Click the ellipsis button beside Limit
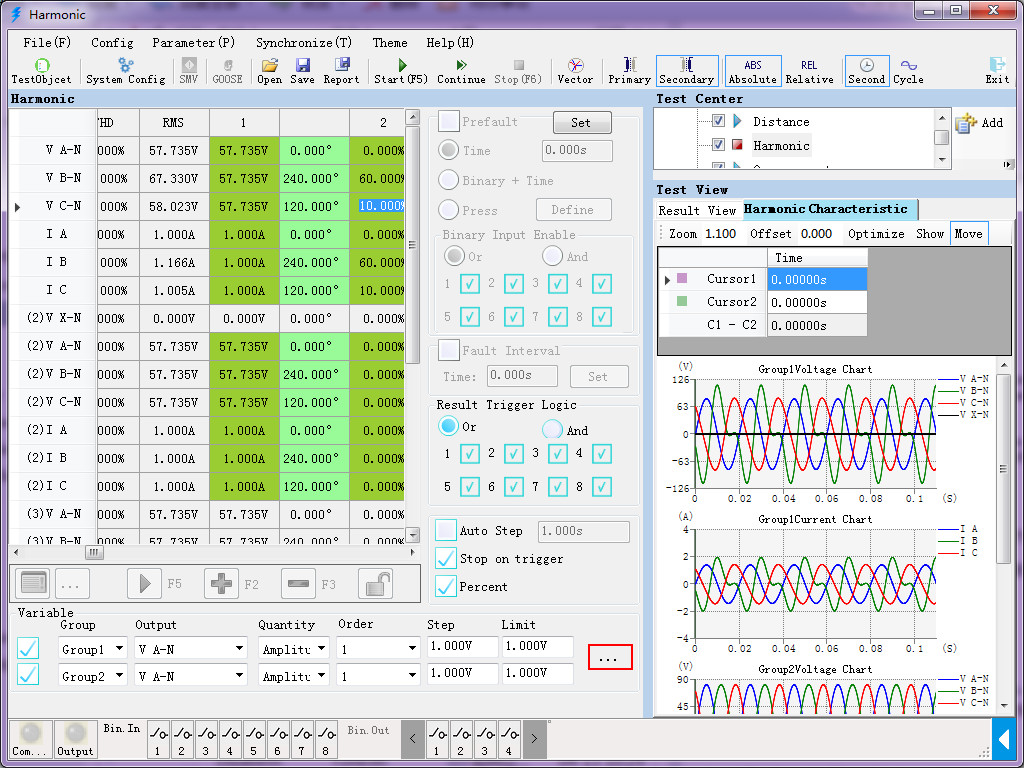The image size is (1024, 768). (609, 658)
